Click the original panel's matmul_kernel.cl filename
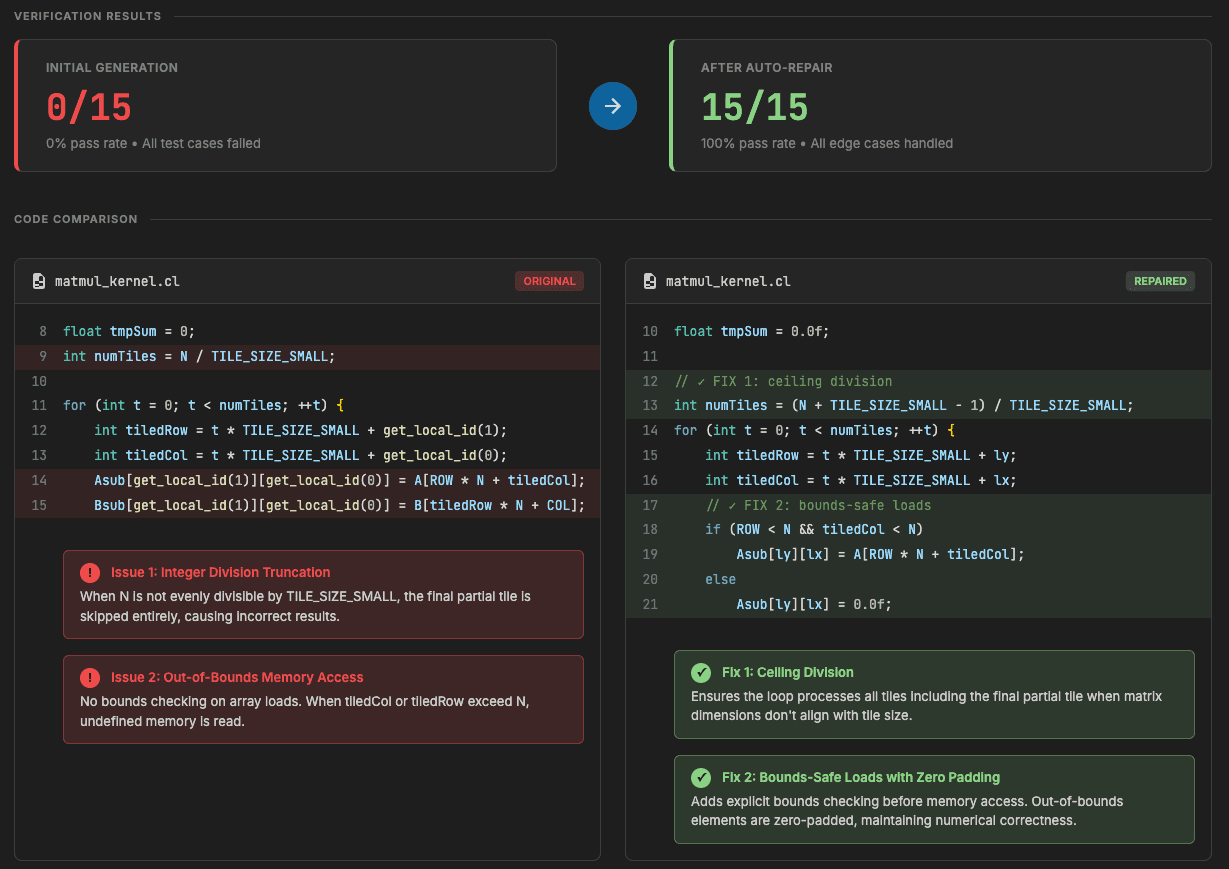The image size is (1229, 869). 117,281
